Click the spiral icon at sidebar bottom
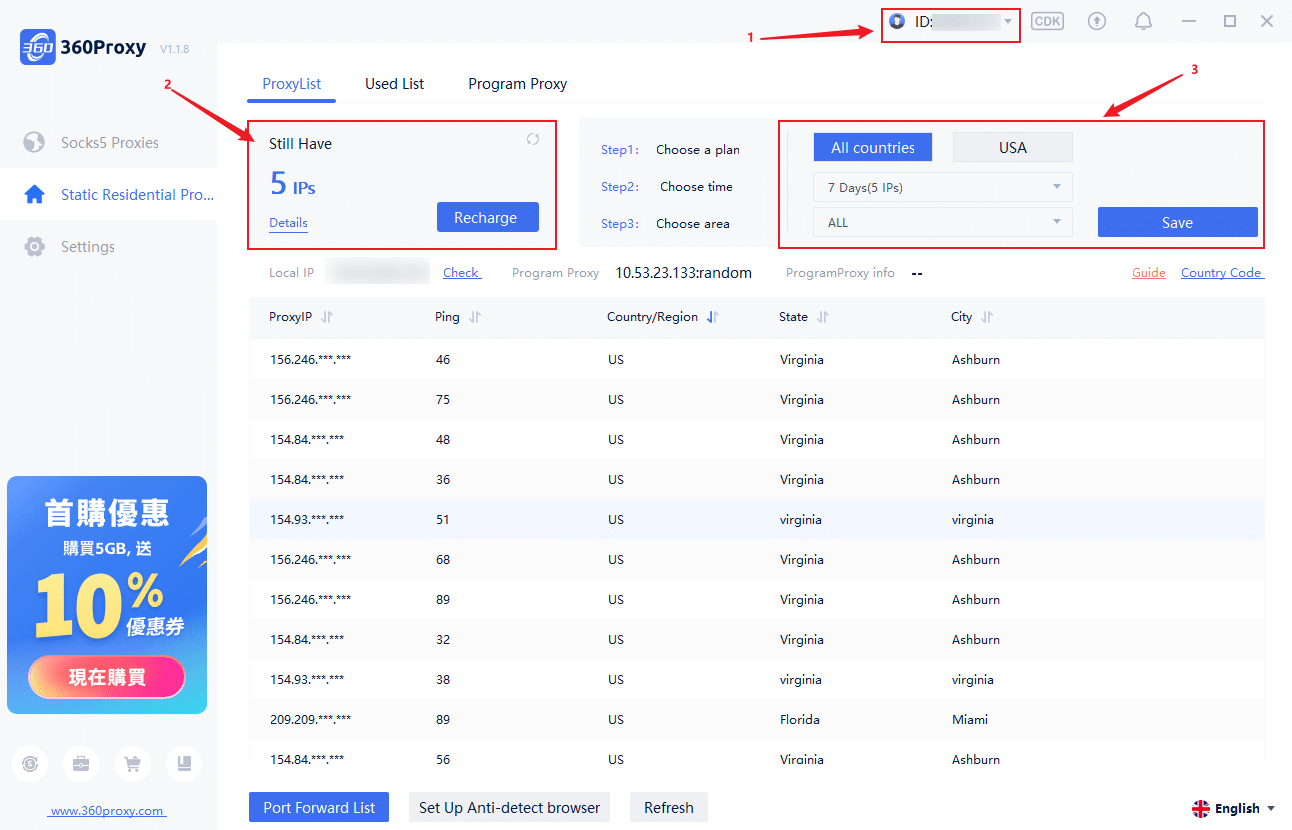Image resolution: width=1292 pixels, height=830 pixels. click(30, 764)
